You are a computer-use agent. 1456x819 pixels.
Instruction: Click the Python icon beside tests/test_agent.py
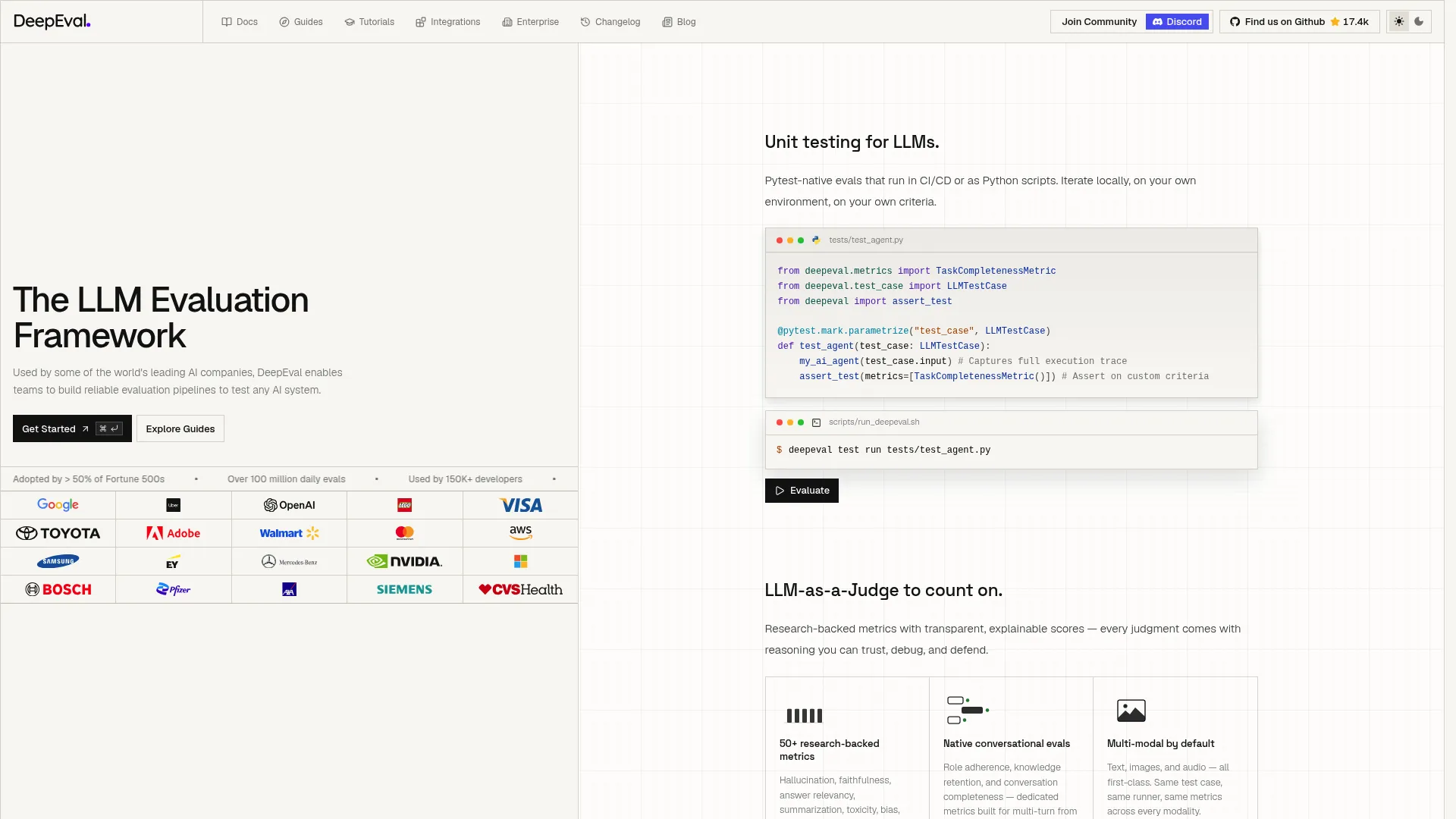[816, 240]
